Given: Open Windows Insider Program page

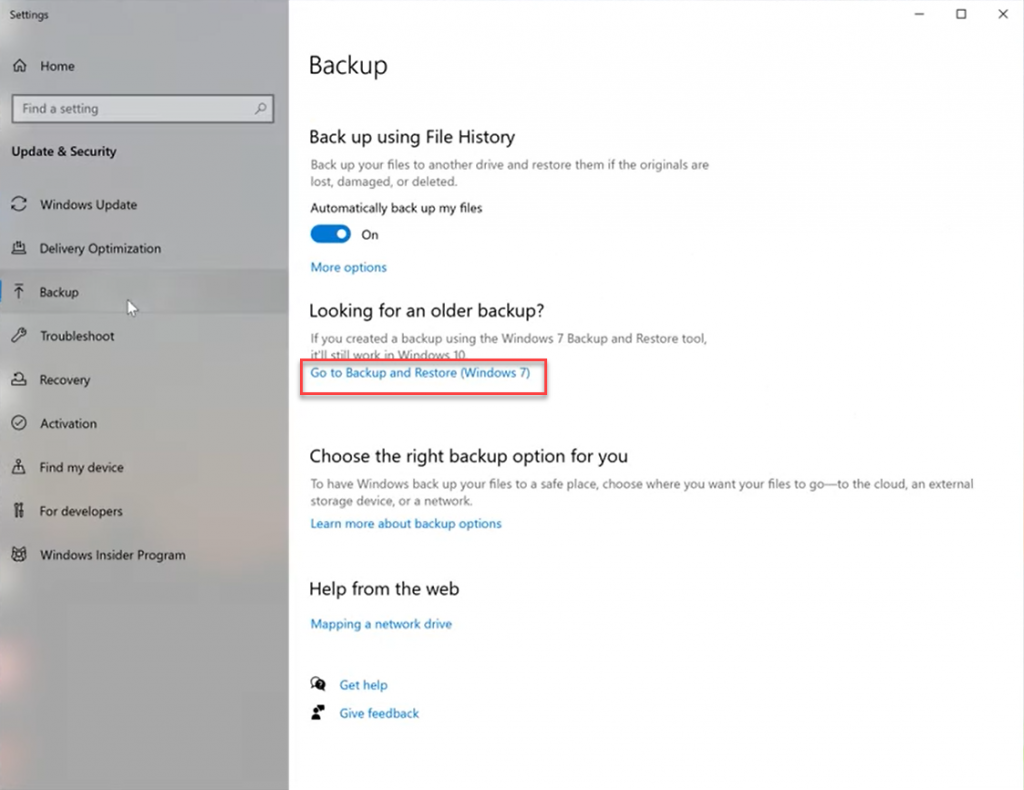Looking at the screenshot, I should (144, 554).
